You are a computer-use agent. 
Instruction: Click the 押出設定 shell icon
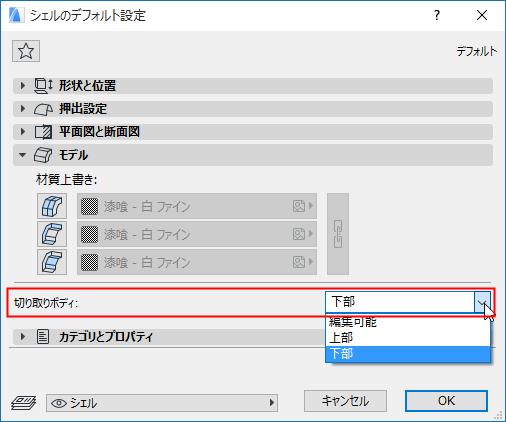43,109
